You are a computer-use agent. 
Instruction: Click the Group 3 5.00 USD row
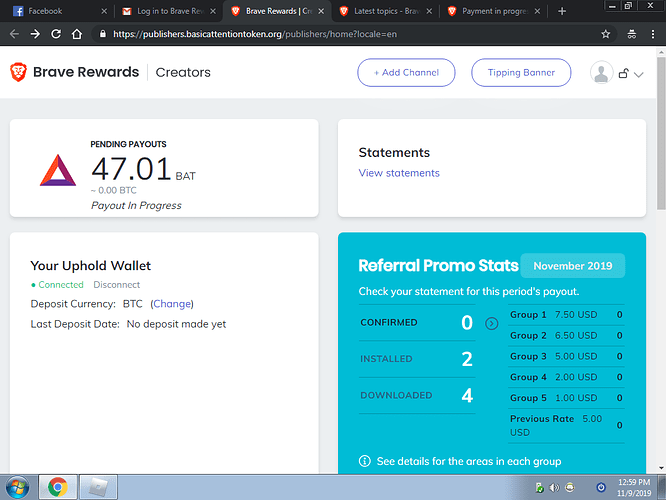[566, 356]
